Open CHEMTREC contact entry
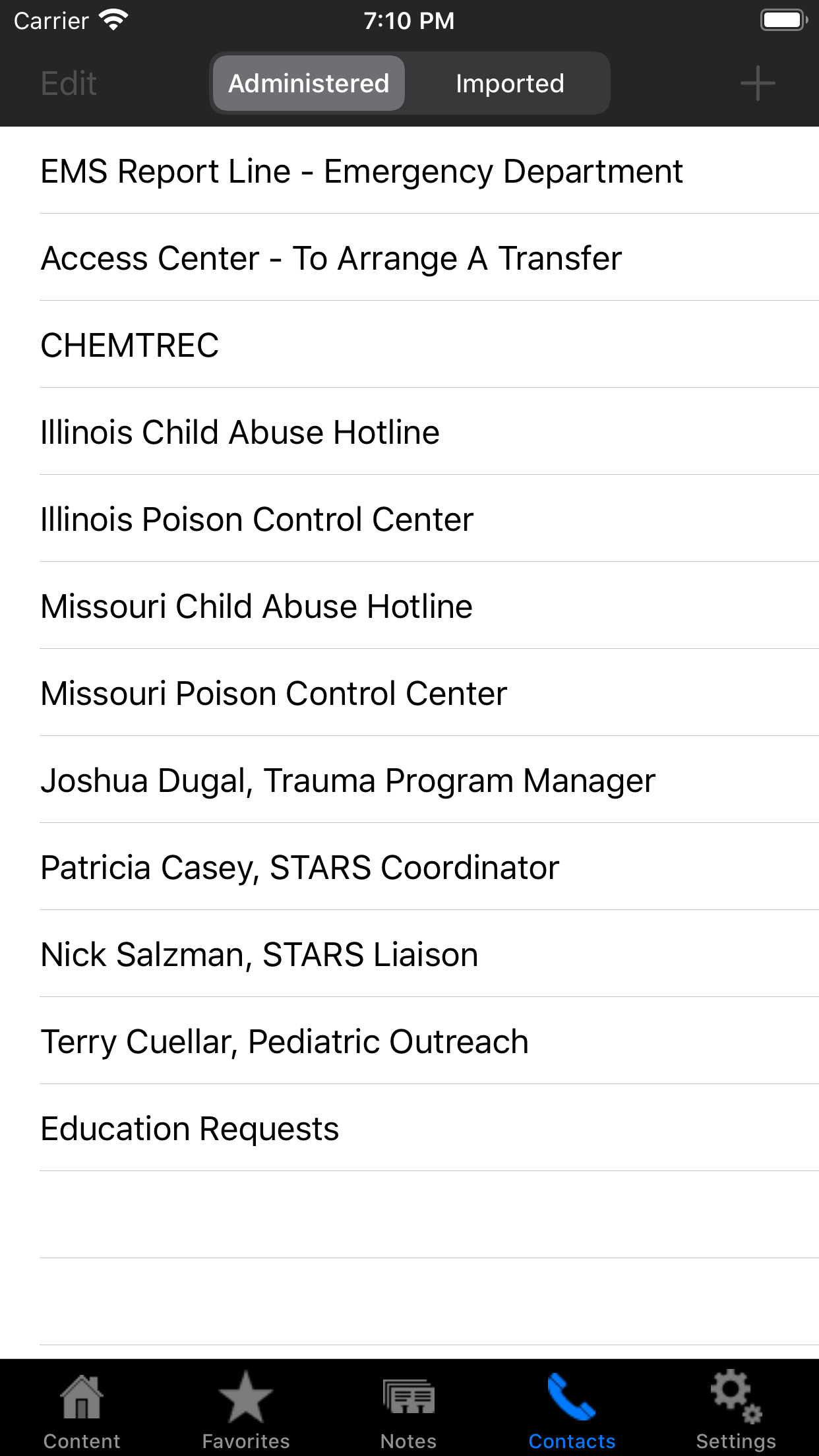819x1456 pixels. [x=409, y=344]
